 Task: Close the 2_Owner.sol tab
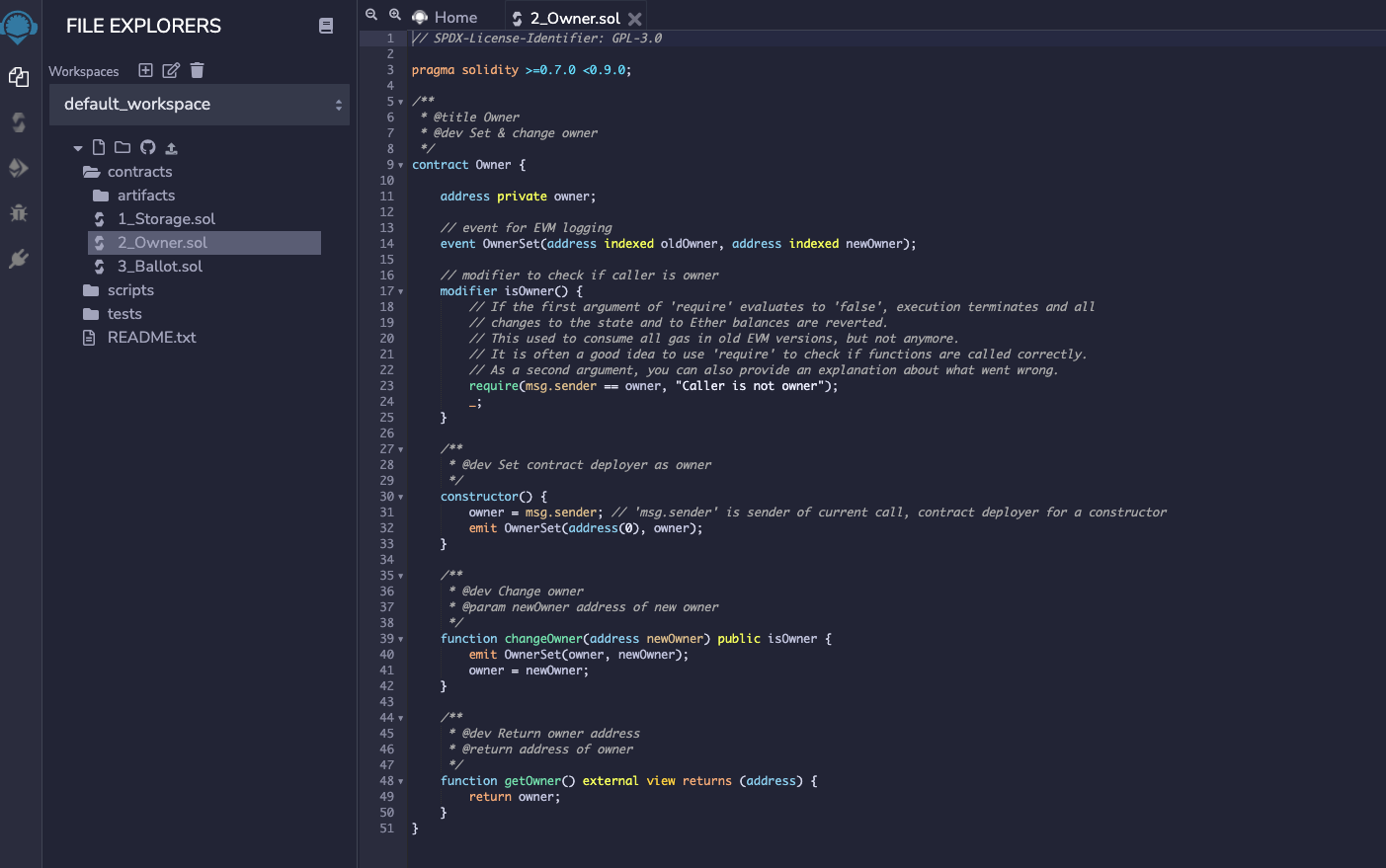(x=635, y=19)
